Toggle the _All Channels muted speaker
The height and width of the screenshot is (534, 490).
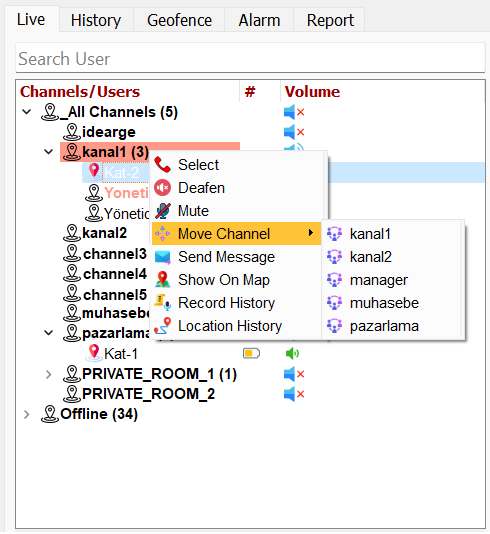click(x=294, y=112)
